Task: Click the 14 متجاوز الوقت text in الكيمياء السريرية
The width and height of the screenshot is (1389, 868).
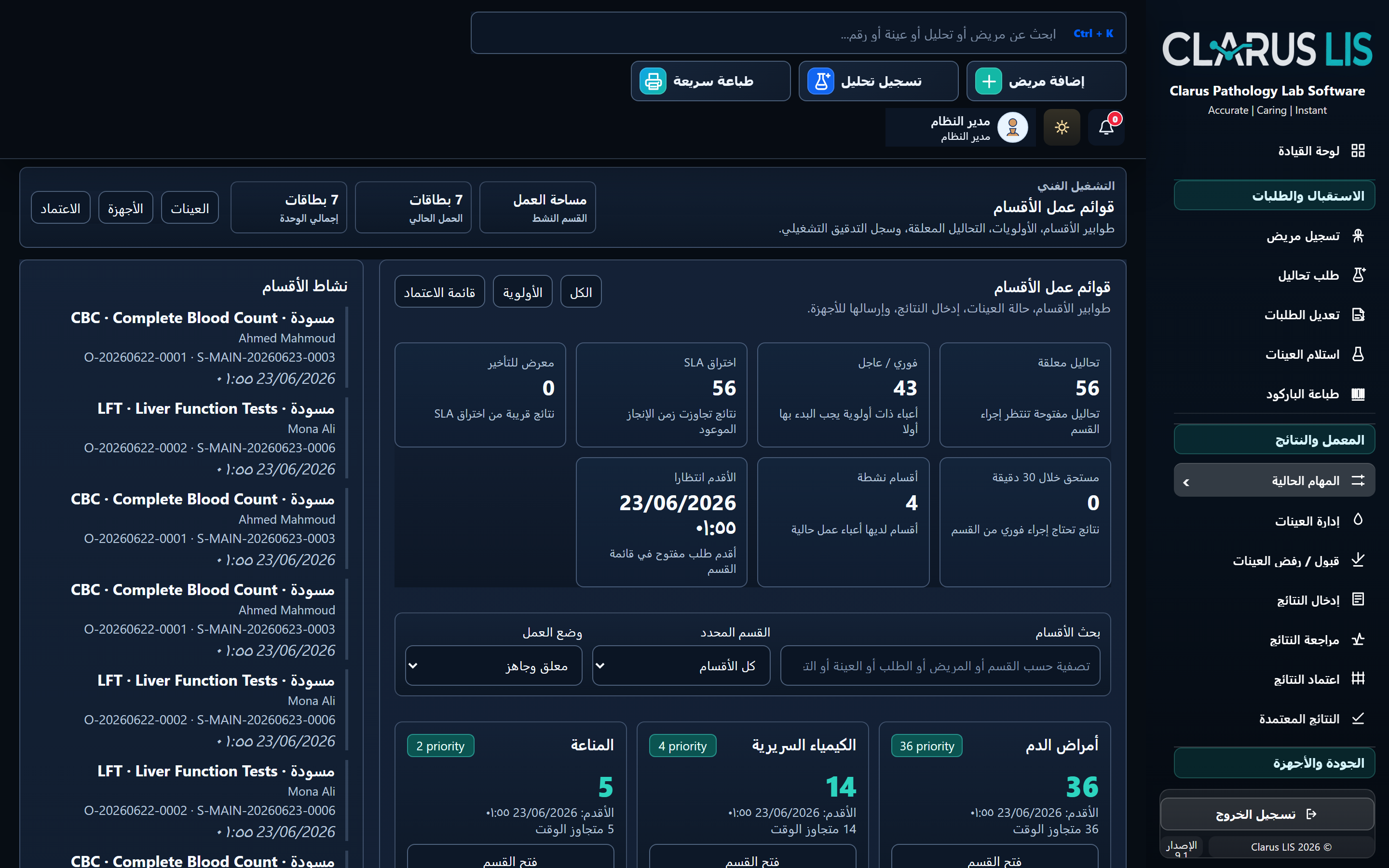Action: click(813, 829)
